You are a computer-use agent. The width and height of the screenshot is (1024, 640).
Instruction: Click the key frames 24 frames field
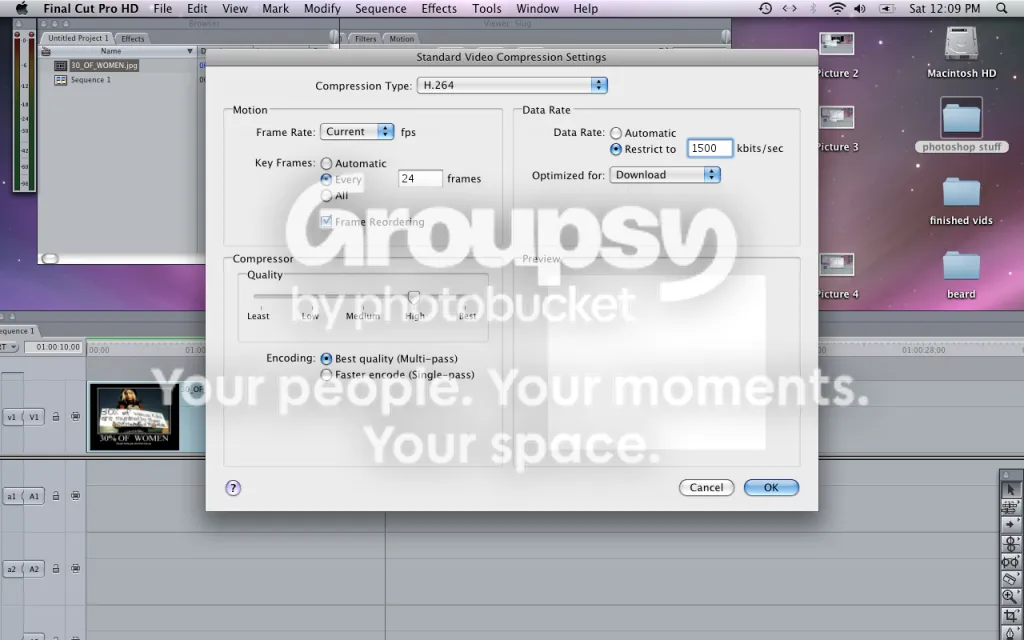[x=420, y=178]
